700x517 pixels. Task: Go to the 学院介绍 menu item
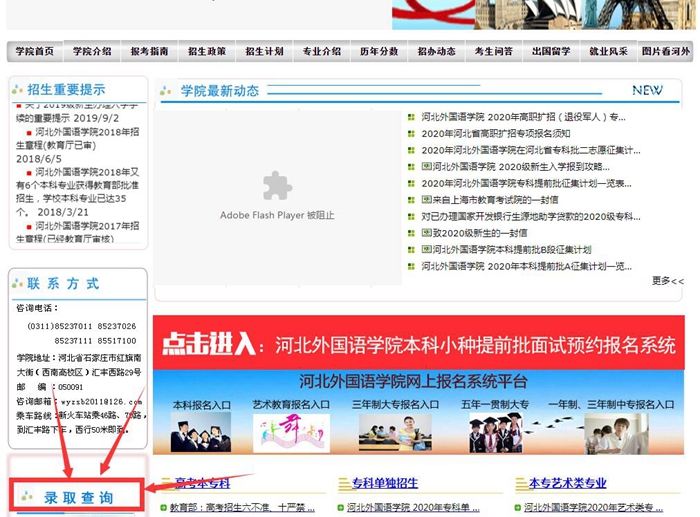click(92, 51)
